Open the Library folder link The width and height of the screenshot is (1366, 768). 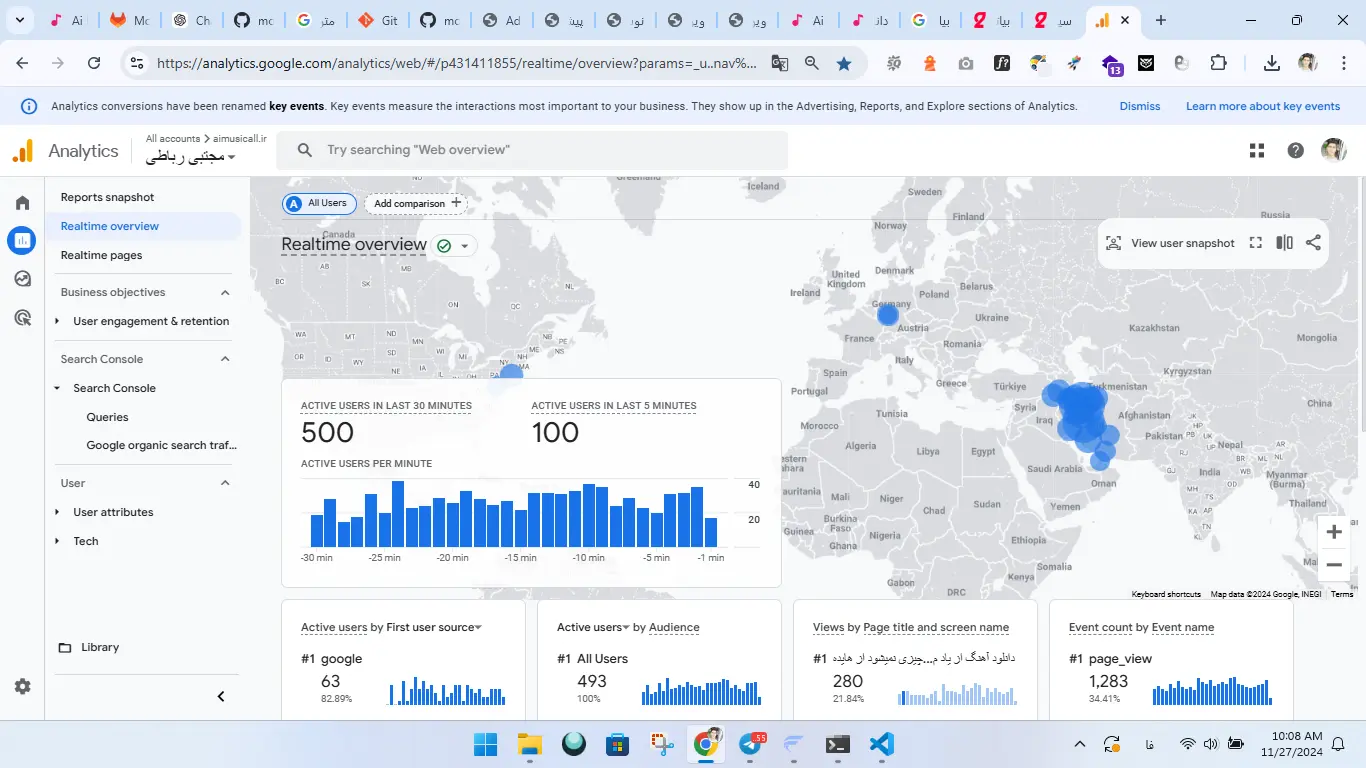click(89, 647)
